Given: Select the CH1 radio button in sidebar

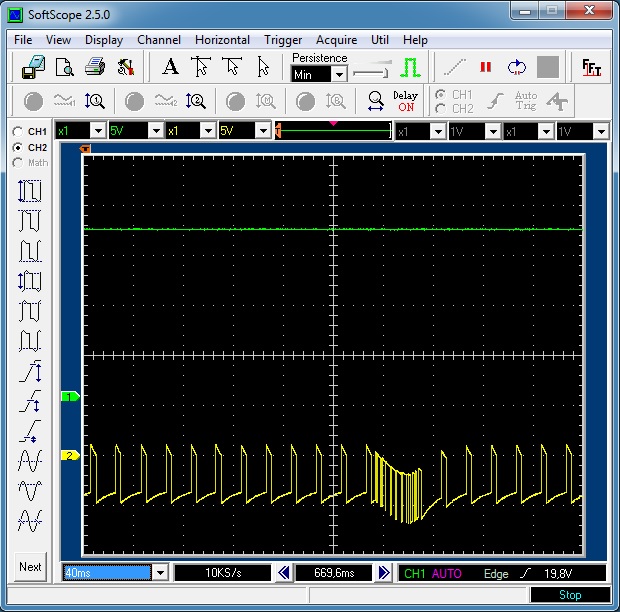Looking at the screenshot, I should 17,131.
